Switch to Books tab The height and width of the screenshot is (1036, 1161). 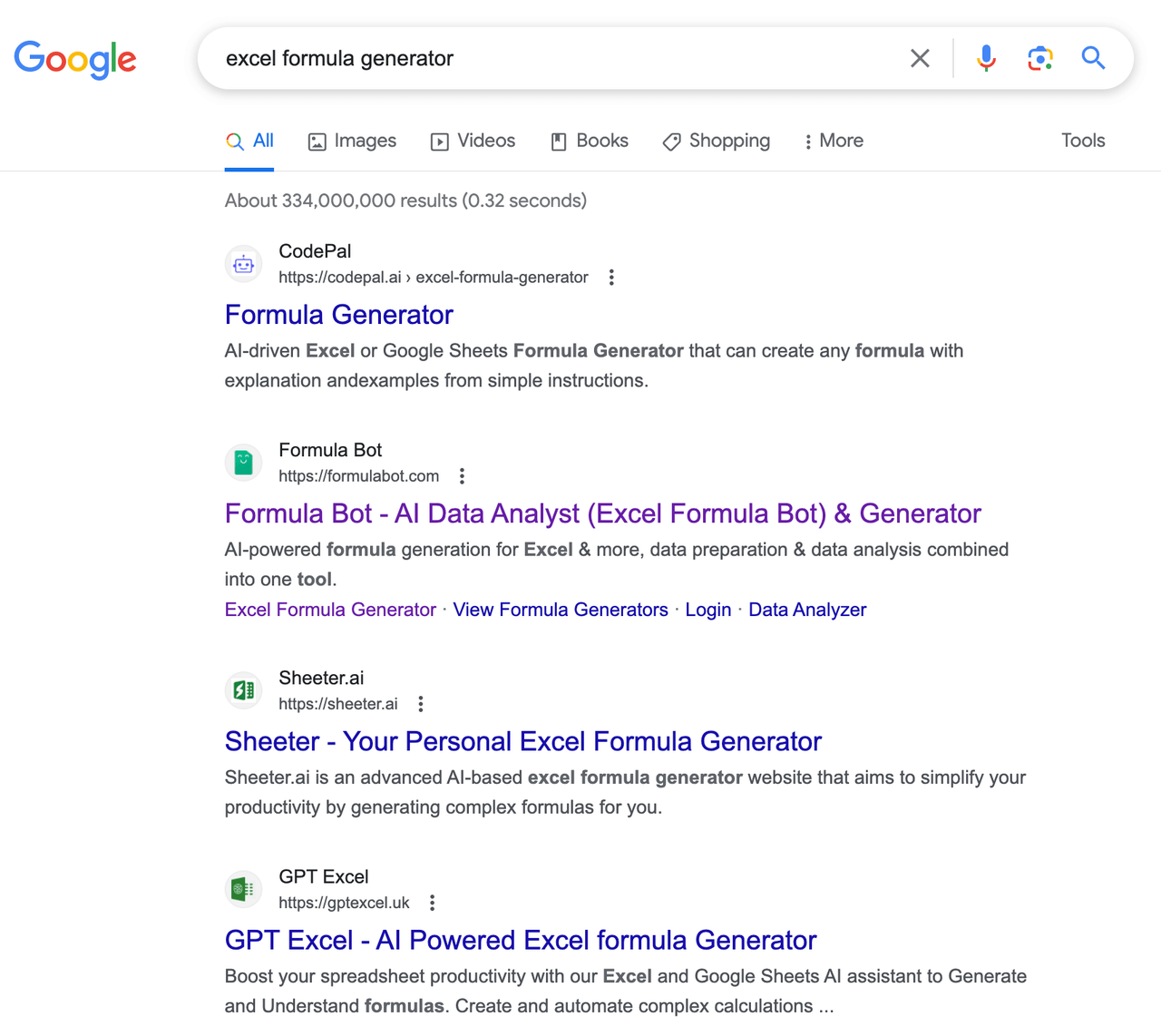(x=590, y=141)
